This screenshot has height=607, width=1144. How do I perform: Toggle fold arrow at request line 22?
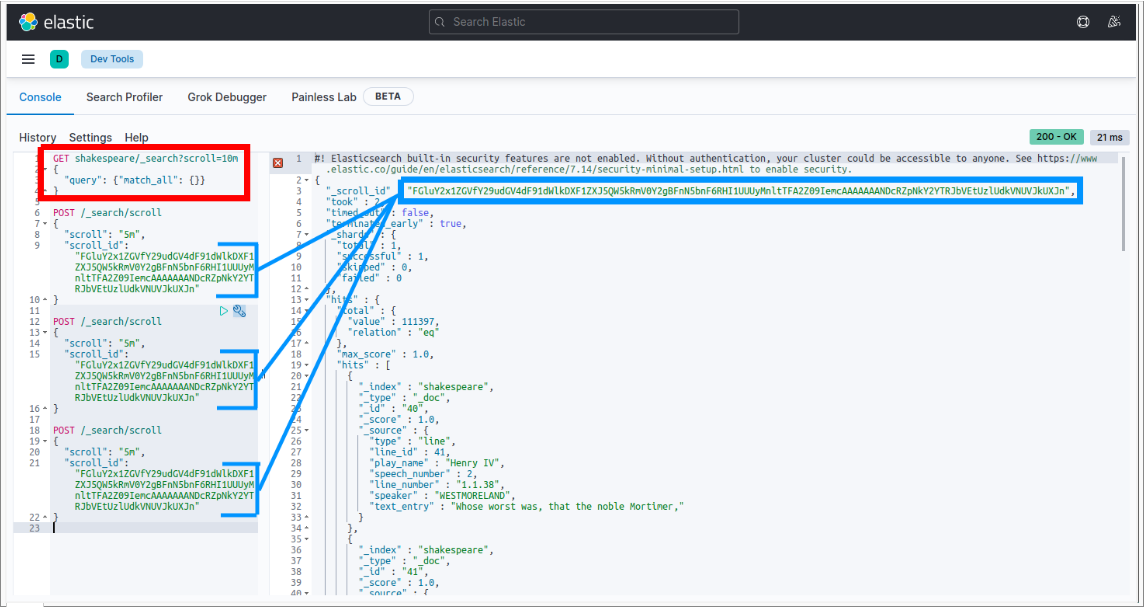click(x=45, y=517)
